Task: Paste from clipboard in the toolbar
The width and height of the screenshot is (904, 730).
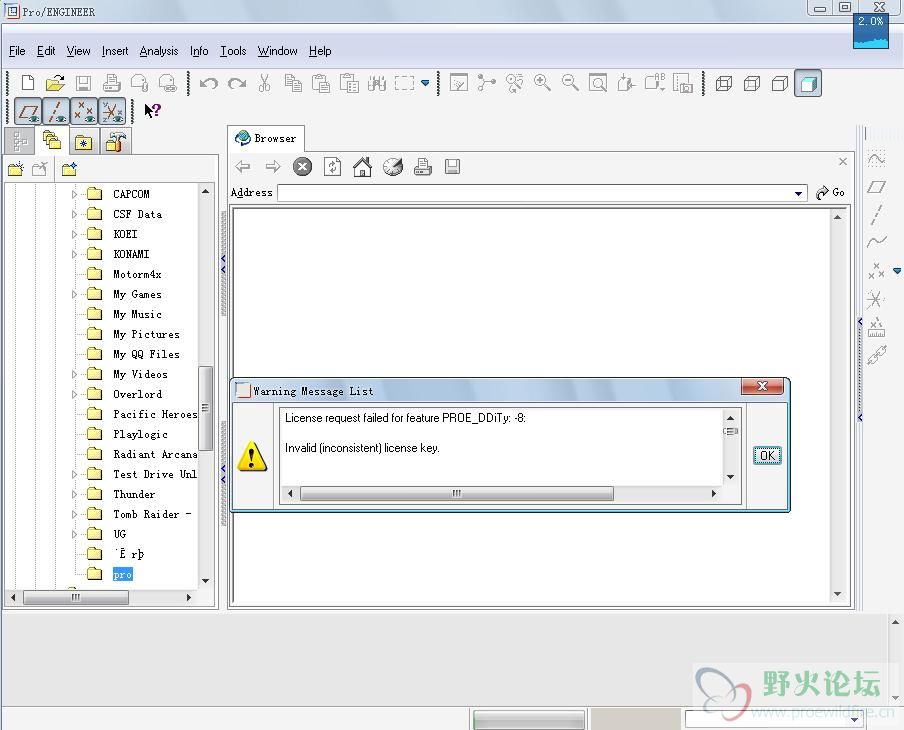Action: (x=321, y=83)
